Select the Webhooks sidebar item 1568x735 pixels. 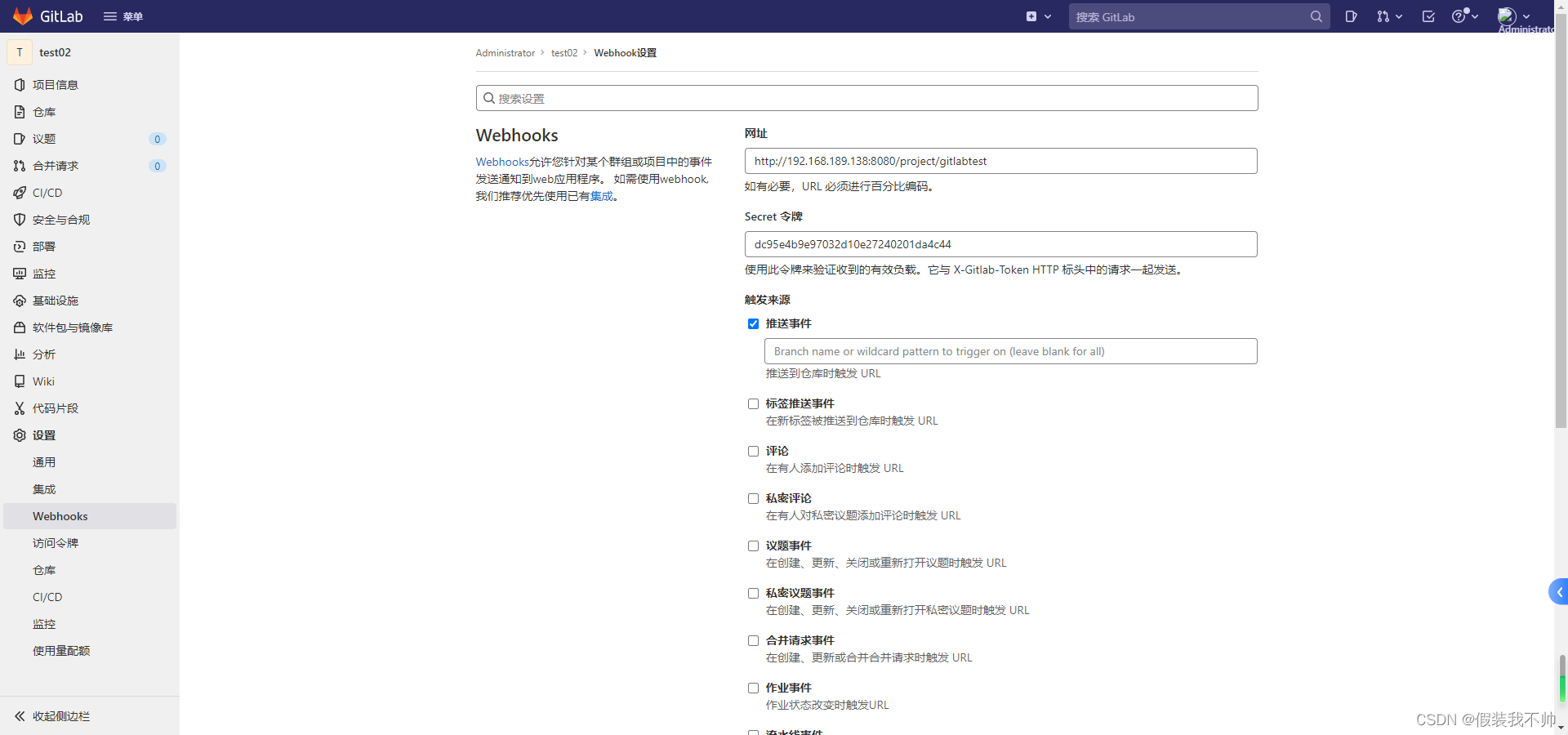[x=90, y=516]
